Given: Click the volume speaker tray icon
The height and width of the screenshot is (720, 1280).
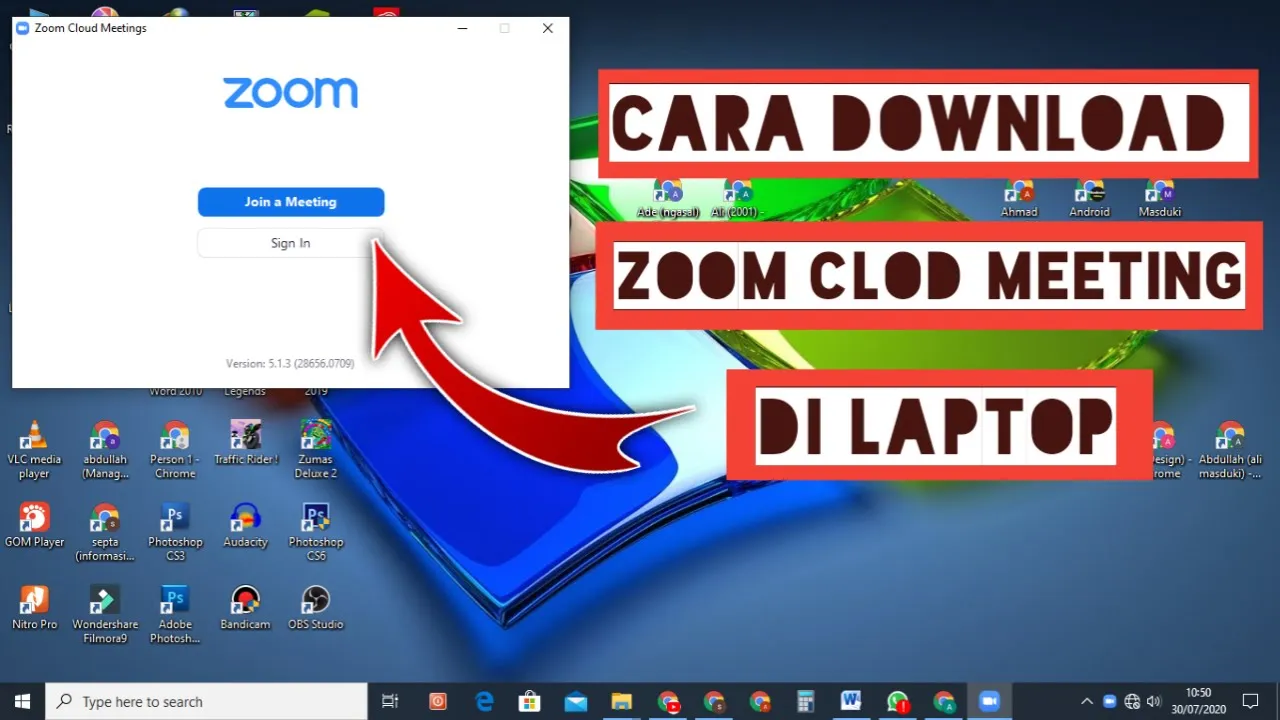Looking at the screenshot, I should [x=1154, y=701].
